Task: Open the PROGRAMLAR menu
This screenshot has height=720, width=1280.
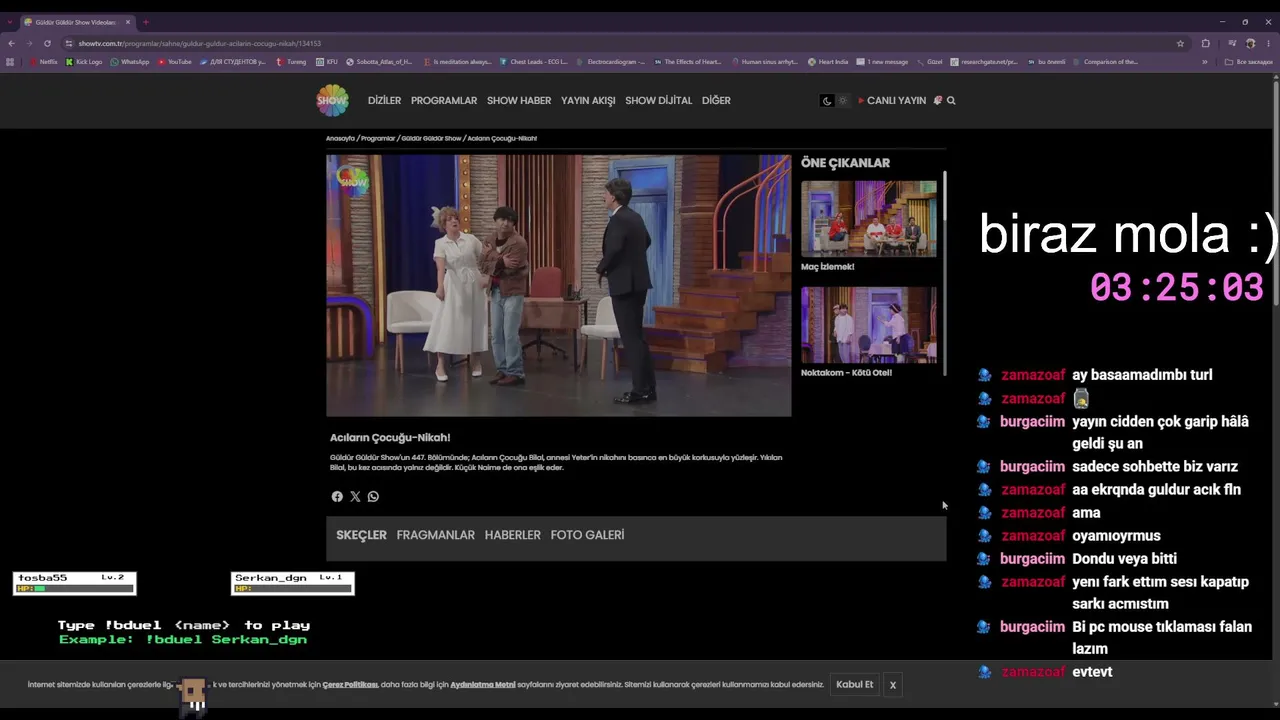Action: [x=444, y=101]
